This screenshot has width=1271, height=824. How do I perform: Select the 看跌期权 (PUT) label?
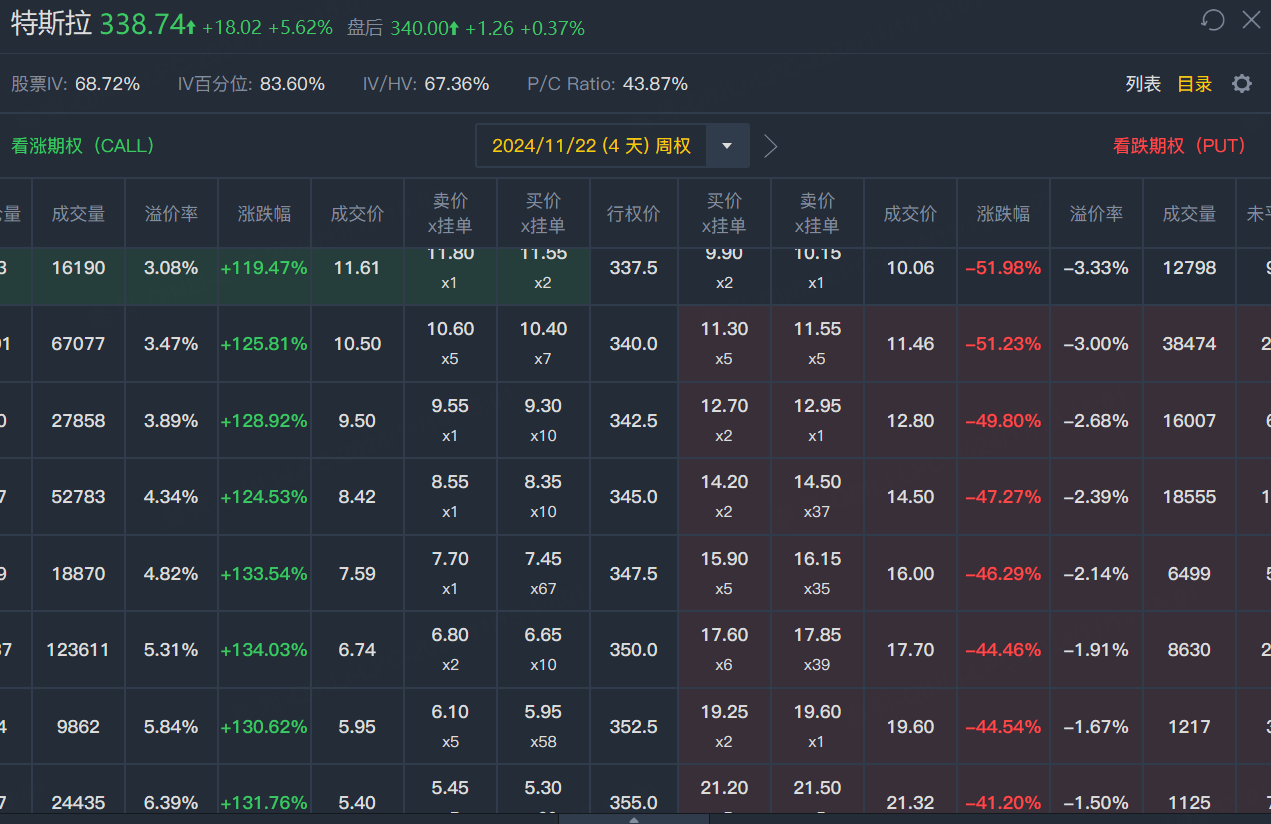point(1179,146)
